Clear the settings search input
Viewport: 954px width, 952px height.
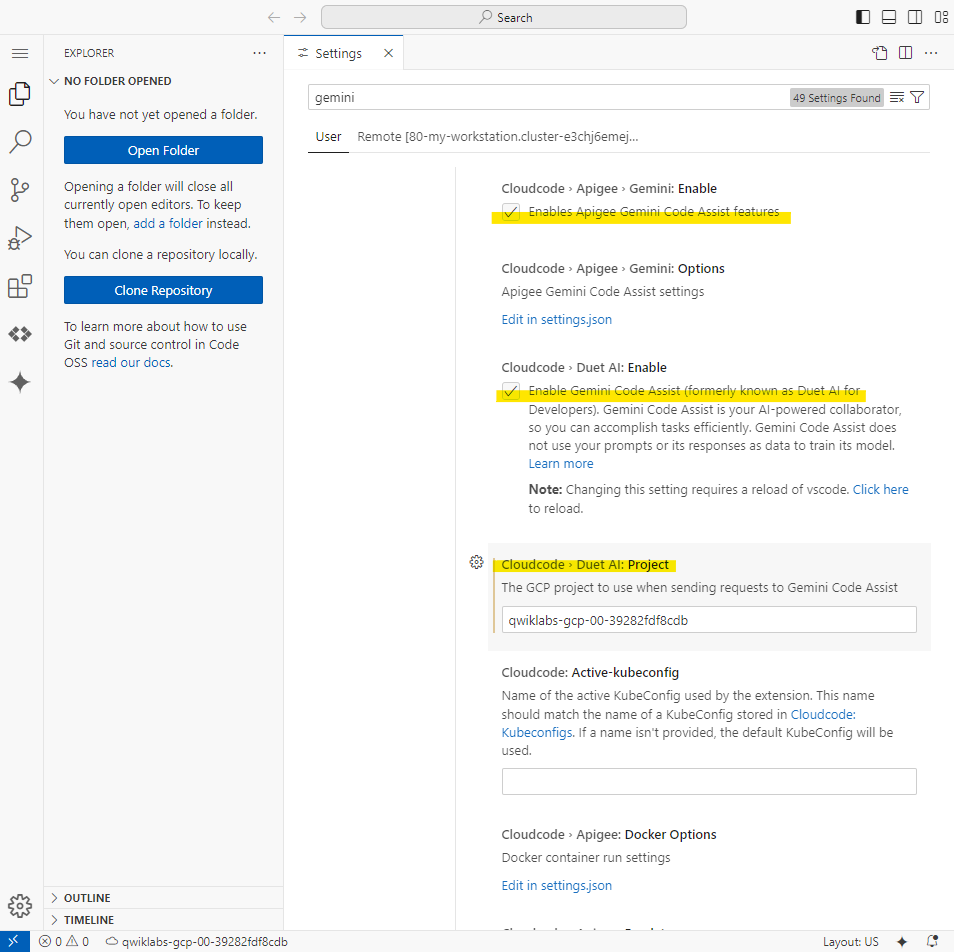tap(897, 97)
